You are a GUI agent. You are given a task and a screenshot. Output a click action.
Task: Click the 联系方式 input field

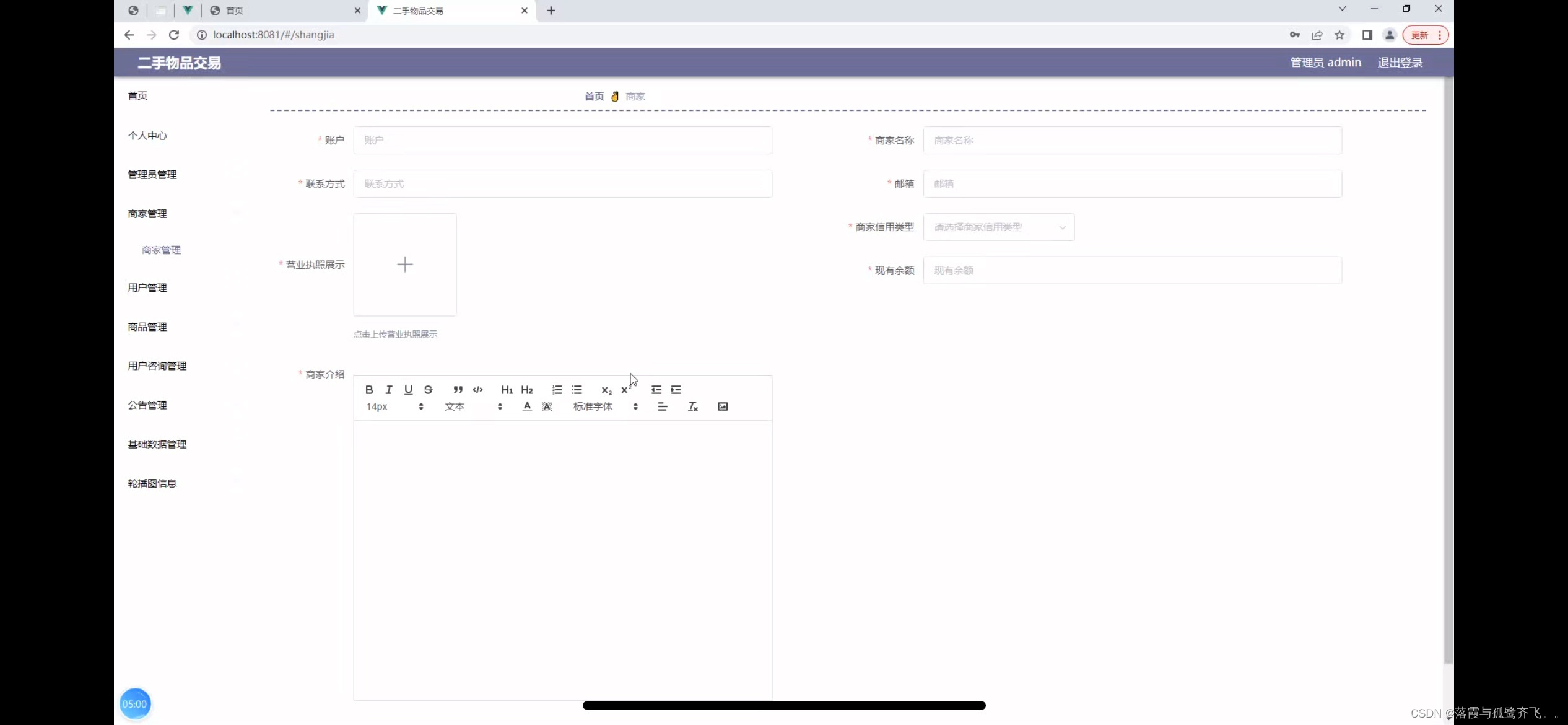(563, 184)
